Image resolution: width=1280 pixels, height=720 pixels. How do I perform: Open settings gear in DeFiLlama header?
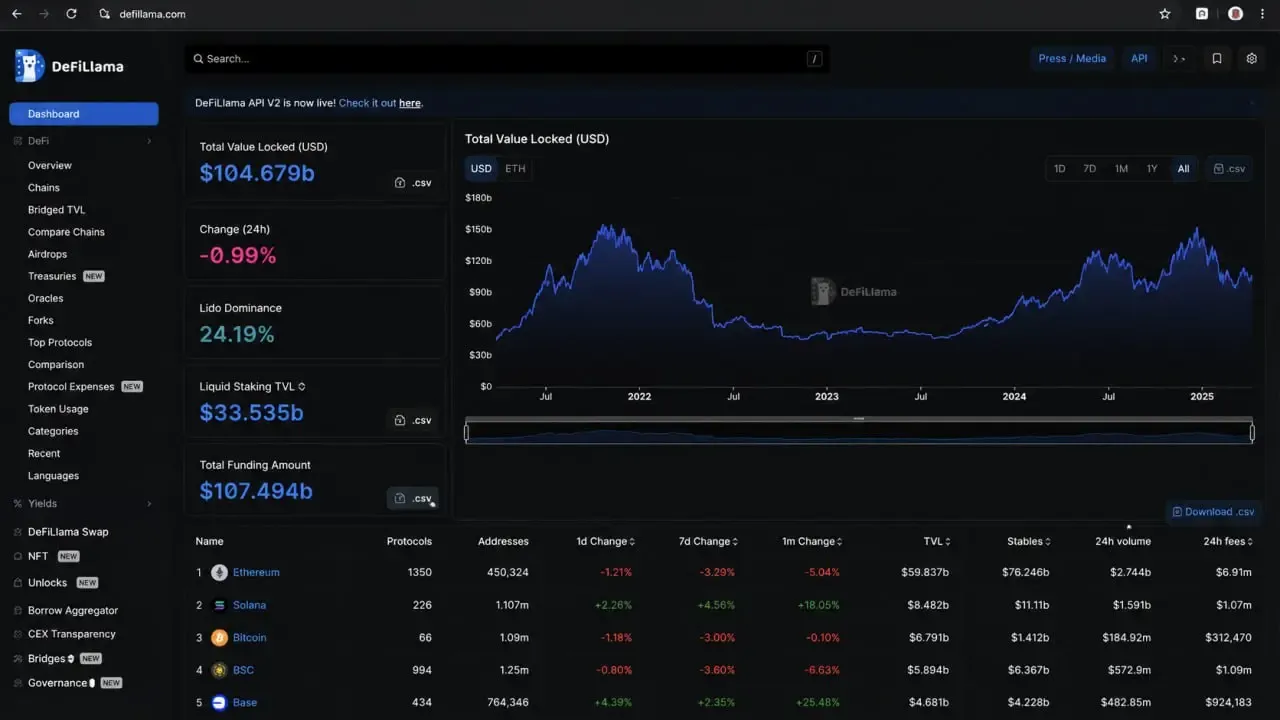coord(1251,59)
